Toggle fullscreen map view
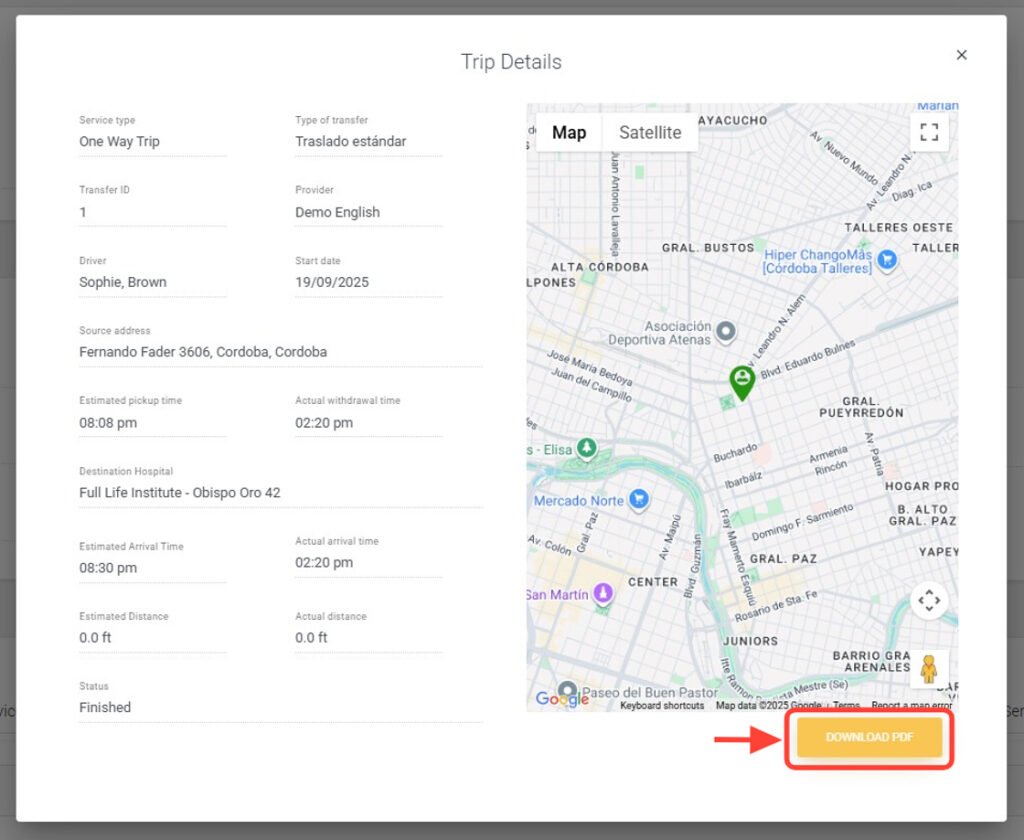This screenshot has width=1024, height=840. 929,132
